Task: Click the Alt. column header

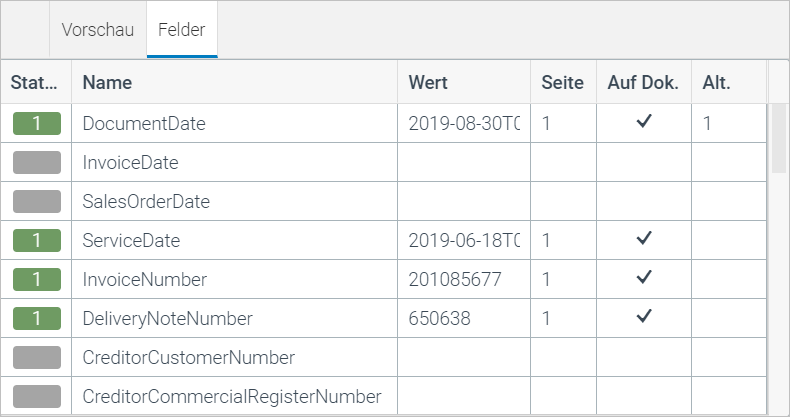Action: pyautogui.click(x=716, y=83)
